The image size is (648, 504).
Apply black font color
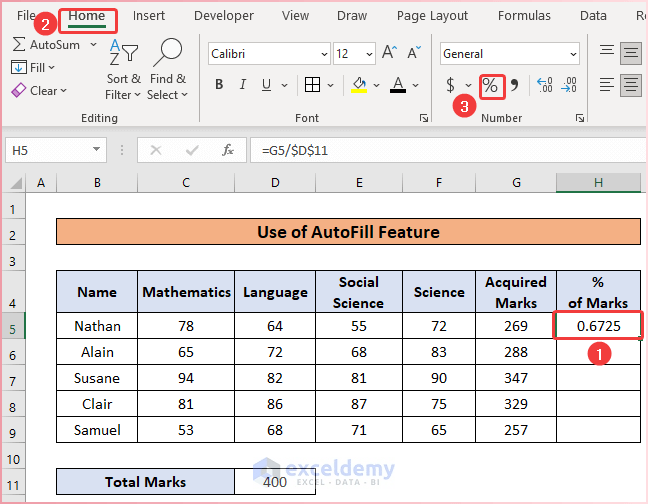(398, 85)
